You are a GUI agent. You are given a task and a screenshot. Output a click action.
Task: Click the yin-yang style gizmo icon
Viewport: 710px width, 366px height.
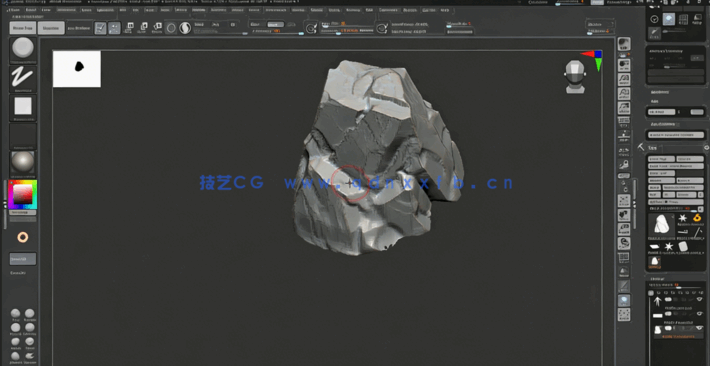[x=185, y=28]
